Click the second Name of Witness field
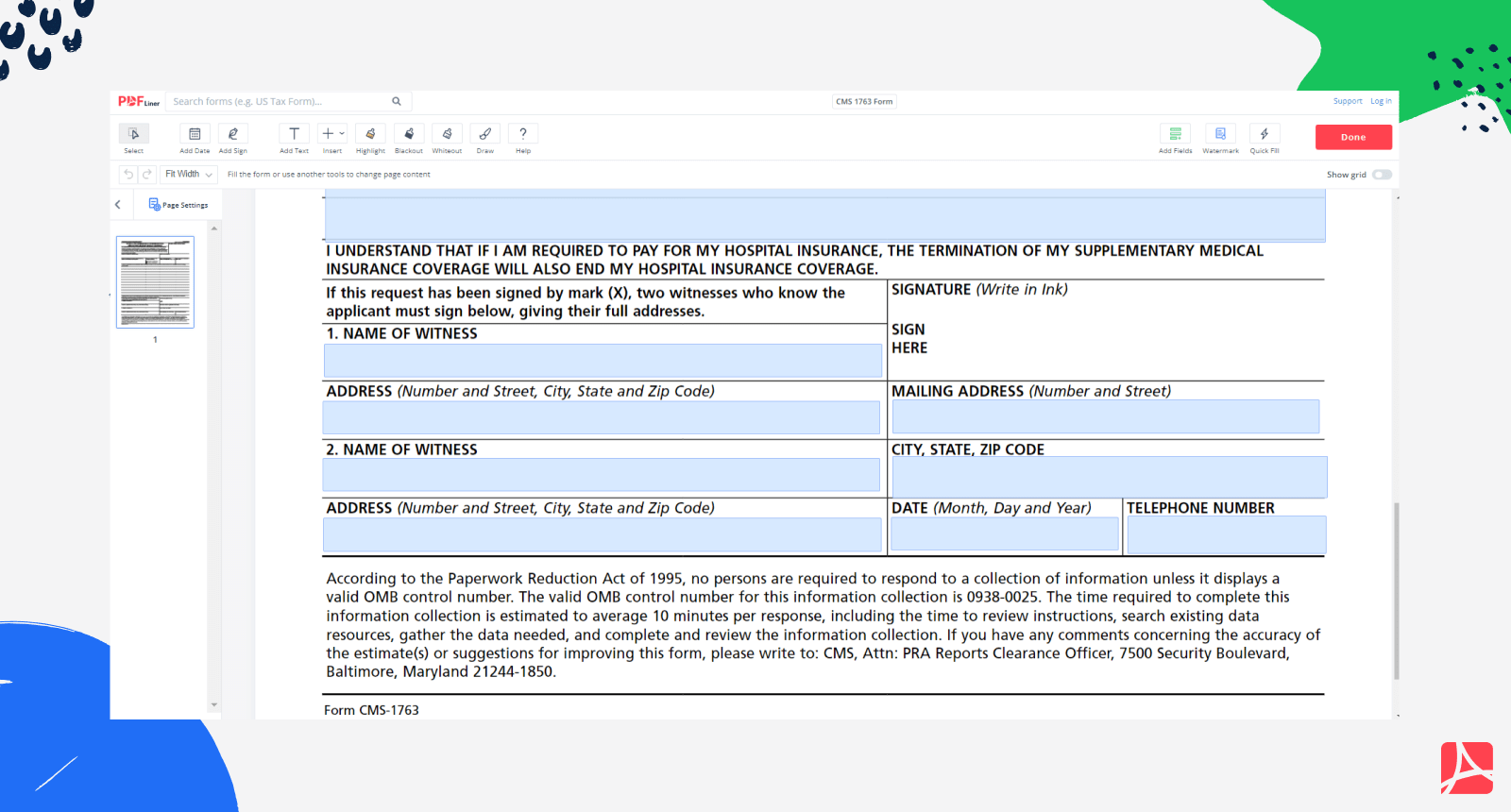This screenshot has width=1511, height=812. point(602,475)
